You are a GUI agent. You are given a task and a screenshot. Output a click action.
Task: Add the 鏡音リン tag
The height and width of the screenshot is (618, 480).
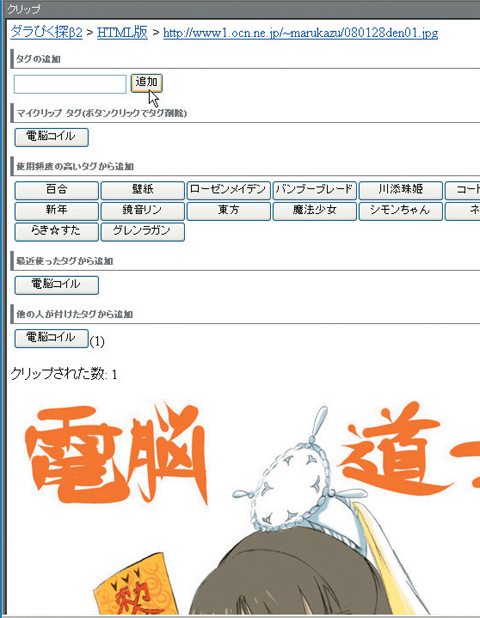coord(143,211)
